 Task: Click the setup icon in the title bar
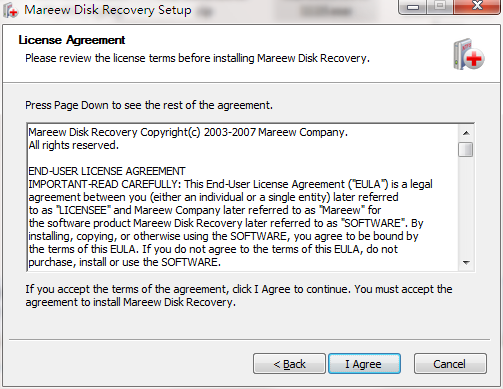coord(10,10)
